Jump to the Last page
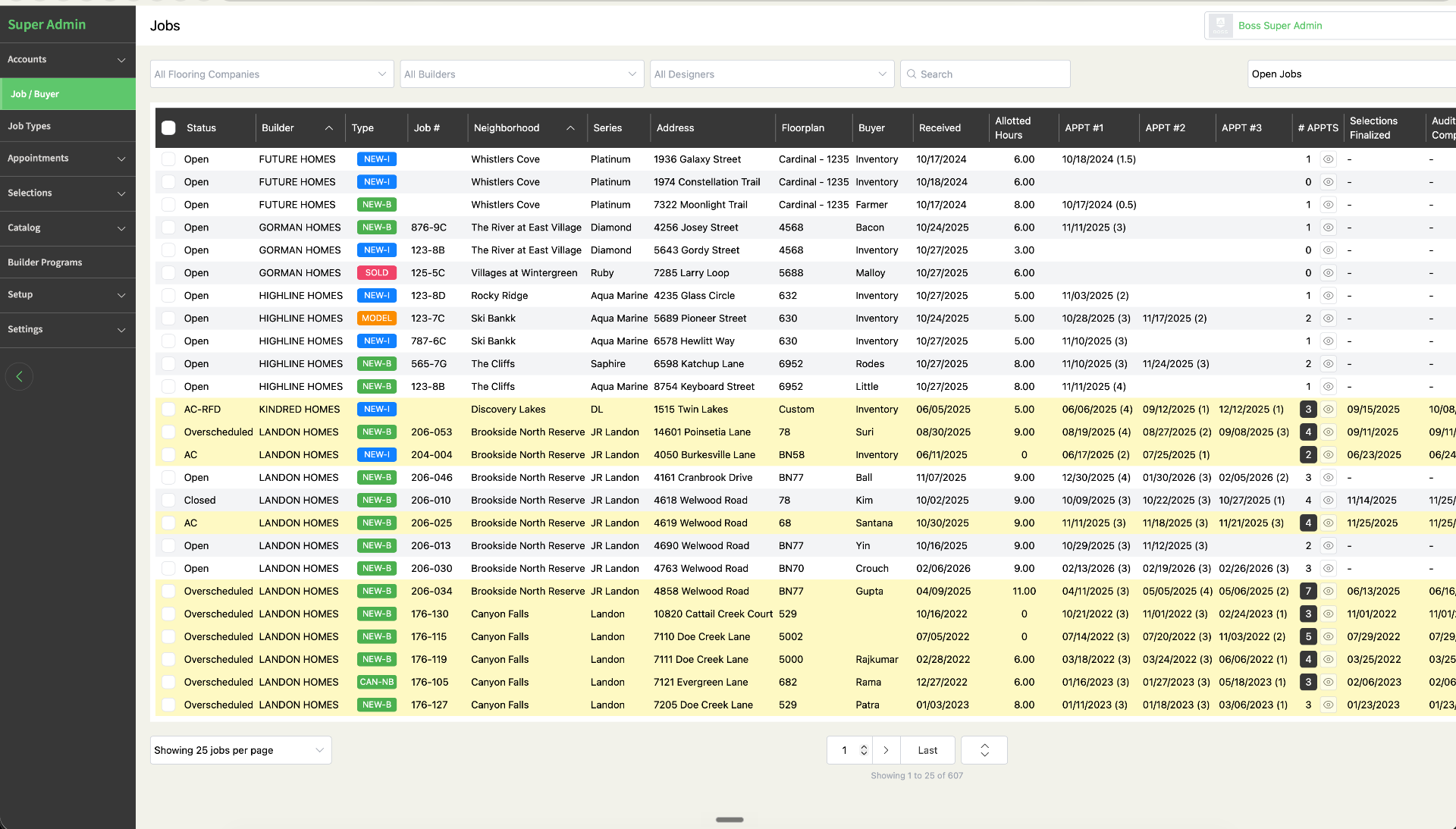Image resolution: width=1456 pixels, height=829 pixels. pos(927,750)
